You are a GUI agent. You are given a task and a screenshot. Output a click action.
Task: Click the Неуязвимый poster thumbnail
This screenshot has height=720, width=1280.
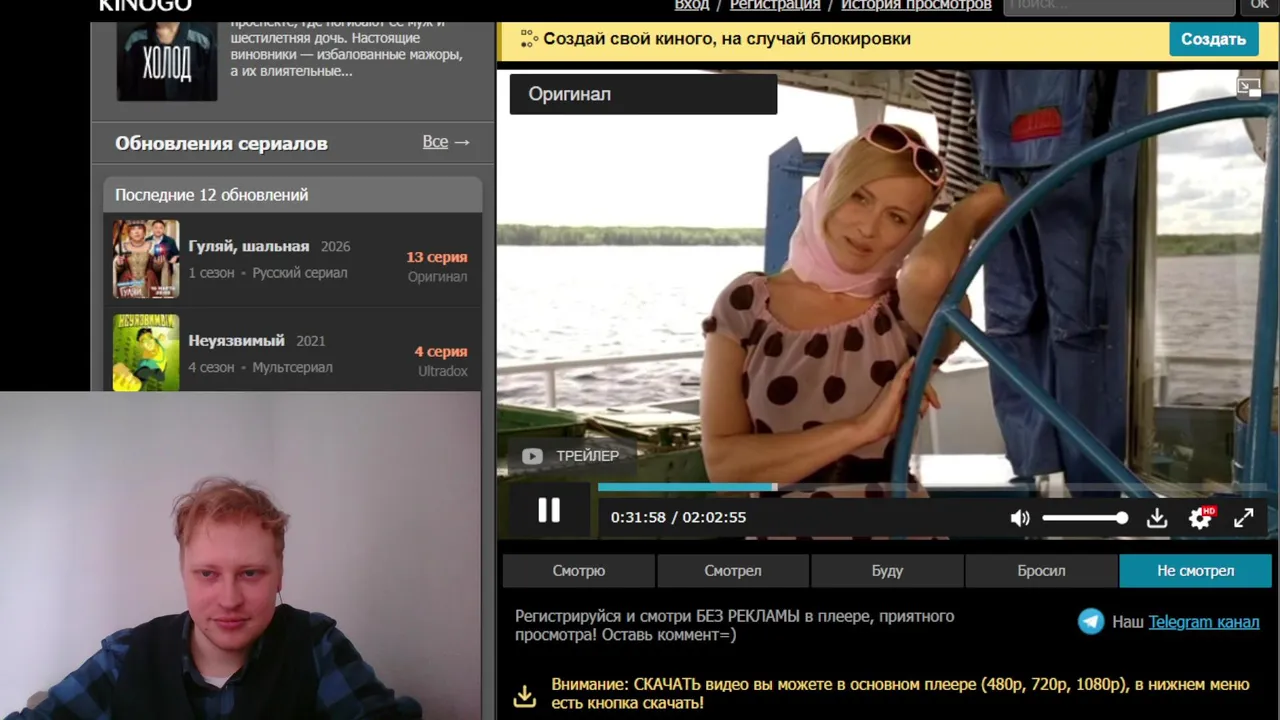[x=146, y=352]
